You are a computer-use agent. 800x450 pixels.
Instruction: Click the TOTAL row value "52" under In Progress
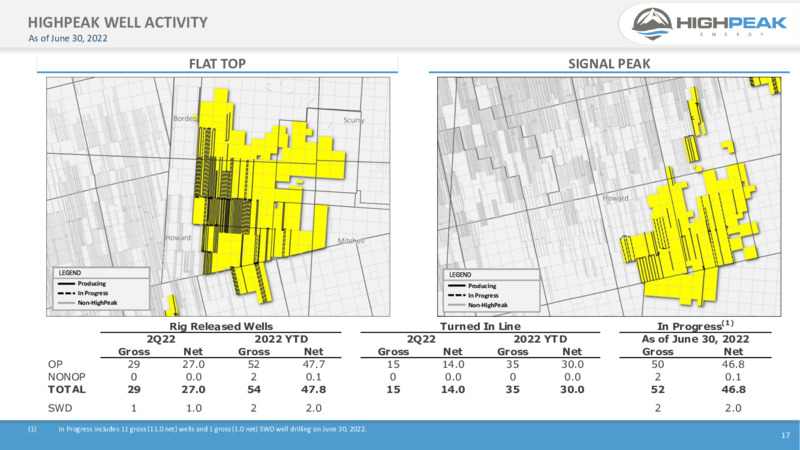(x=658, y=389)
